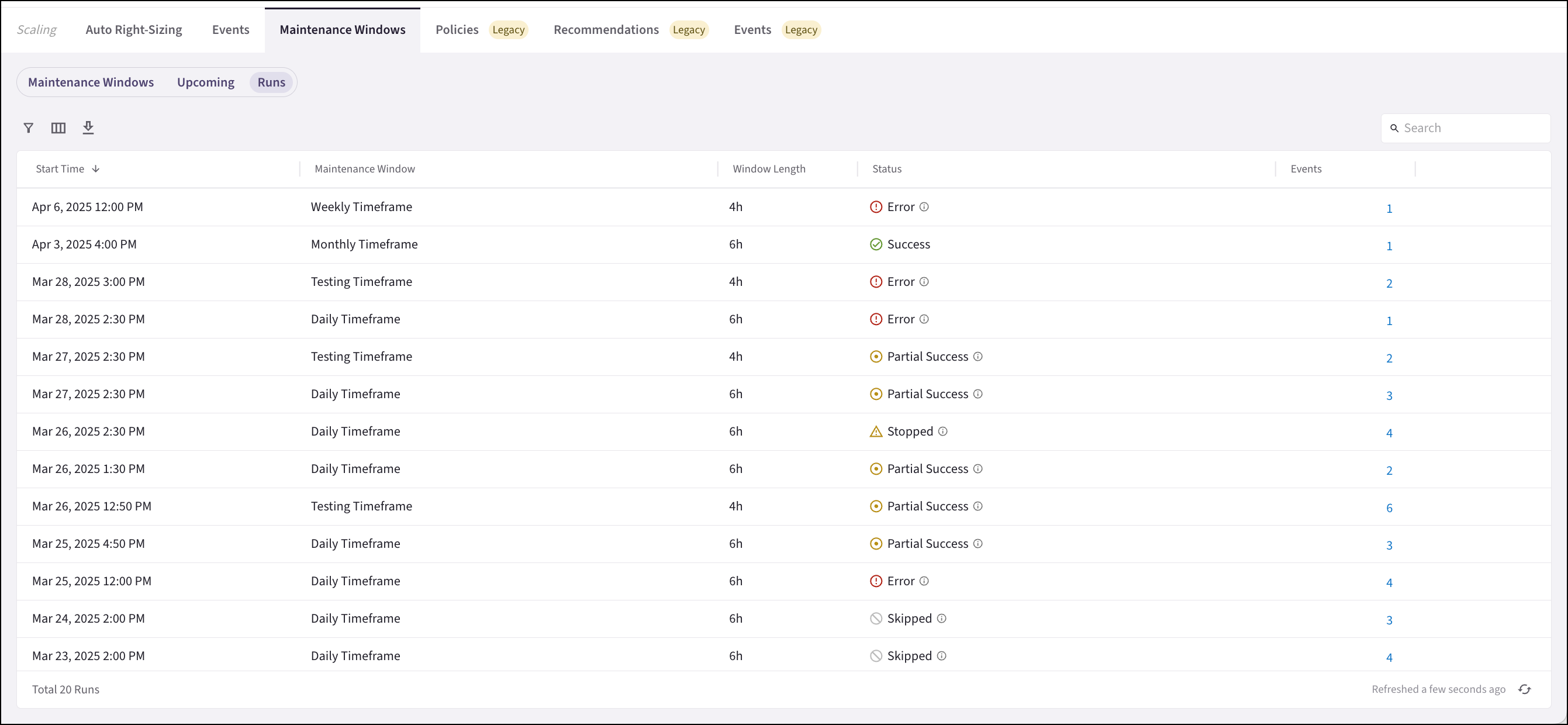Image resolution: width=1568 pixels, height=725 pixels.
Task: Open the filter panel
Action: coord(28,128)
